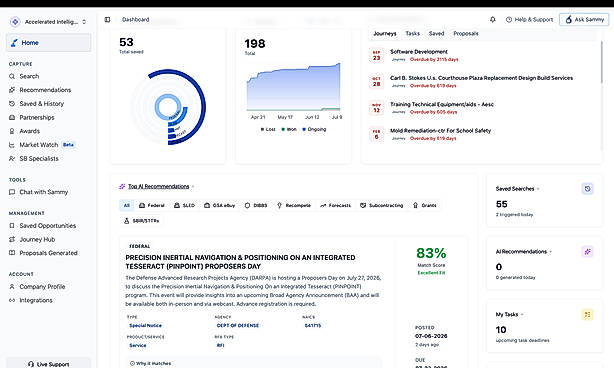Open Training Technical Equipment/aids journey
Viewport: 614px width, 368px height.
442,104
